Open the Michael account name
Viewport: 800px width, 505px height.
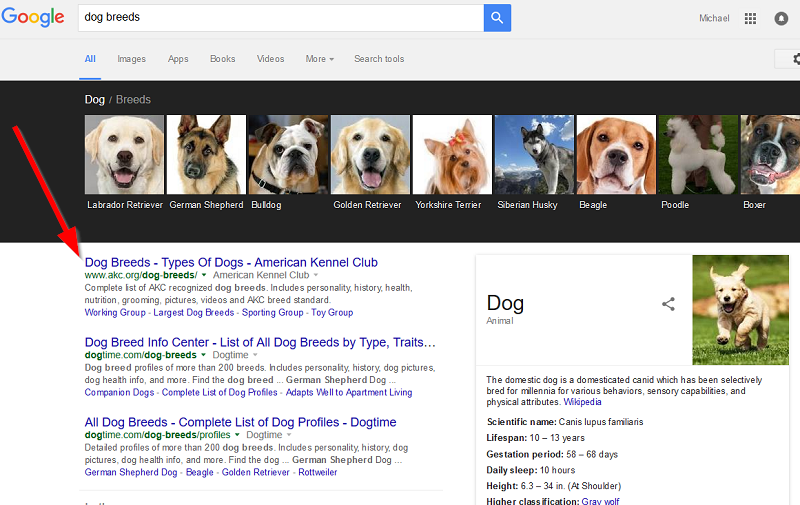point(714,18)
